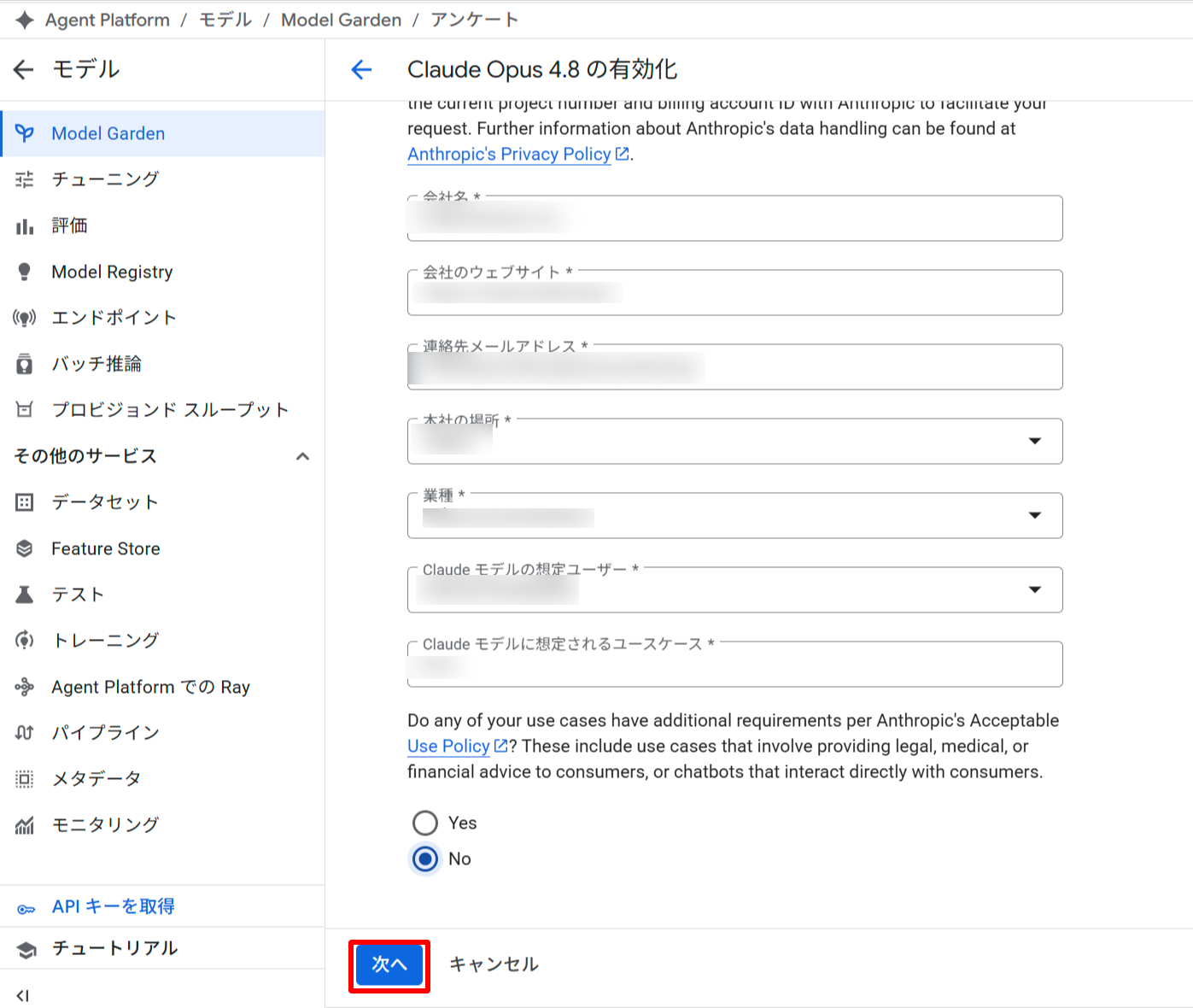This screenshot has height=1008, width=1193.
Task: Select the Yes radio button
Action: [x=425, y=823]
